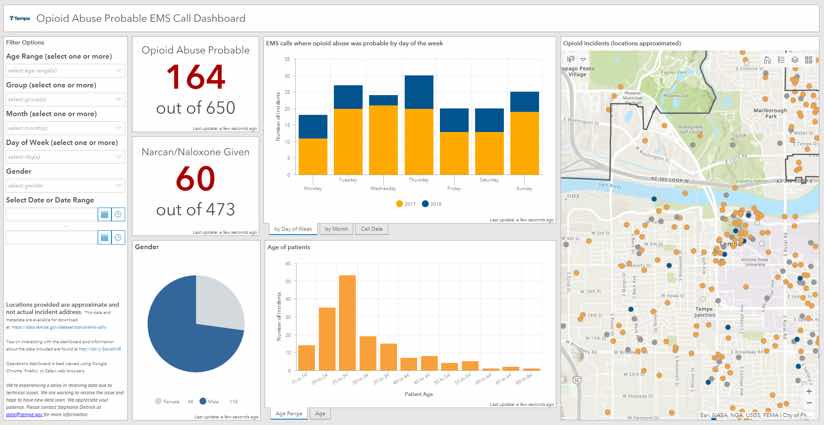Click the map selection tool icon

(571, 60)
